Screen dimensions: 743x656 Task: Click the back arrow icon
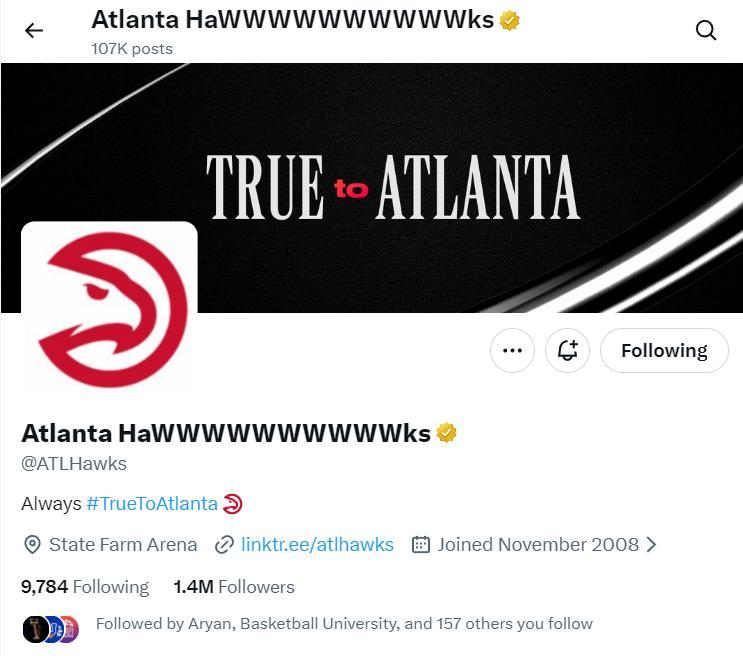pyautogui.click(x=34, y=31)
